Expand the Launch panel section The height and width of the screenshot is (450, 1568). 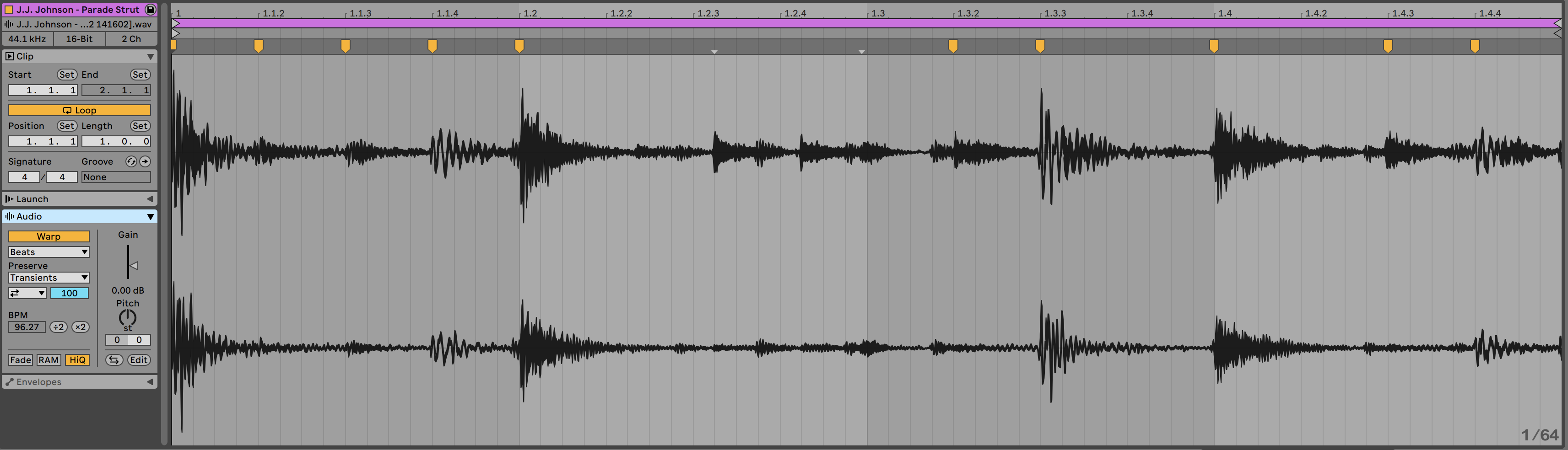[x=150, y=199]
